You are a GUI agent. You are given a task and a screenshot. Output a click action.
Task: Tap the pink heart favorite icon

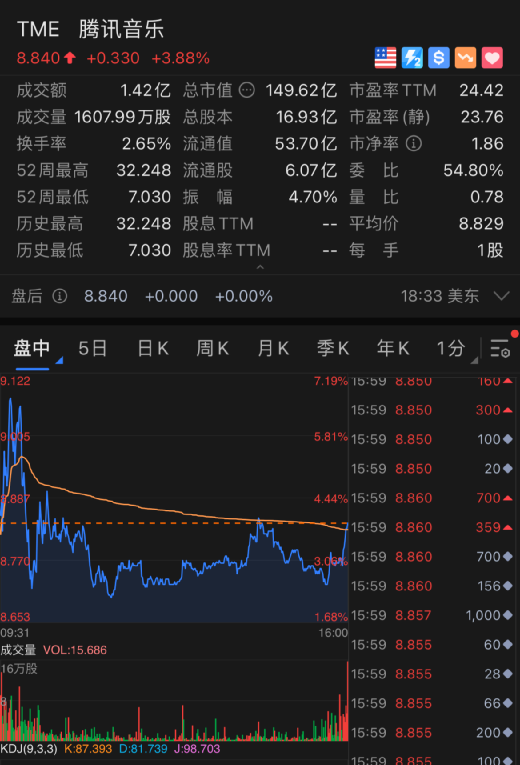click(492, 58)
